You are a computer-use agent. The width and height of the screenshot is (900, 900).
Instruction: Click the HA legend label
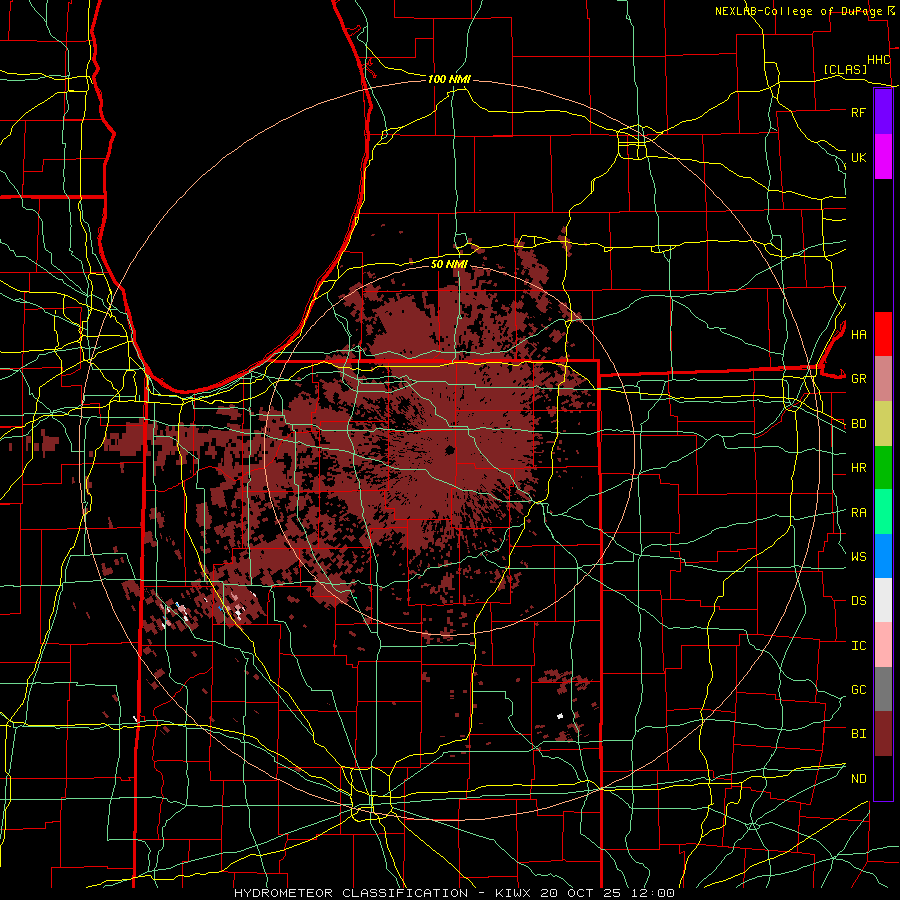click(x=858, y=335)
